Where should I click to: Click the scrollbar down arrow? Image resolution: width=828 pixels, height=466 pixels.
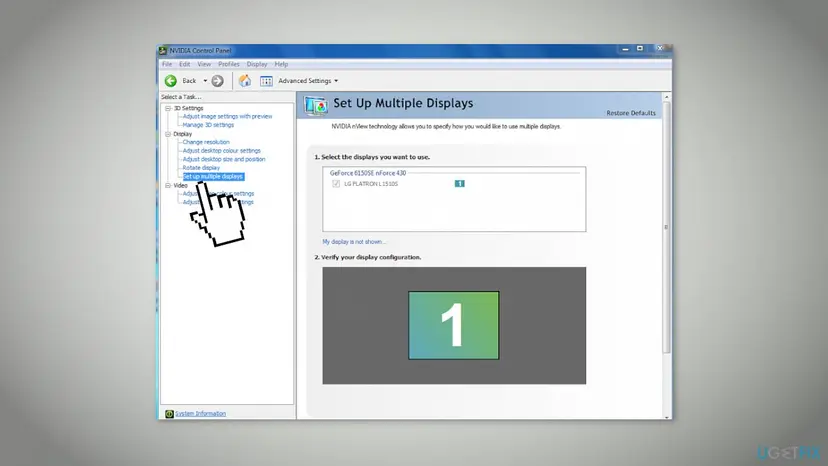point(666,417)
